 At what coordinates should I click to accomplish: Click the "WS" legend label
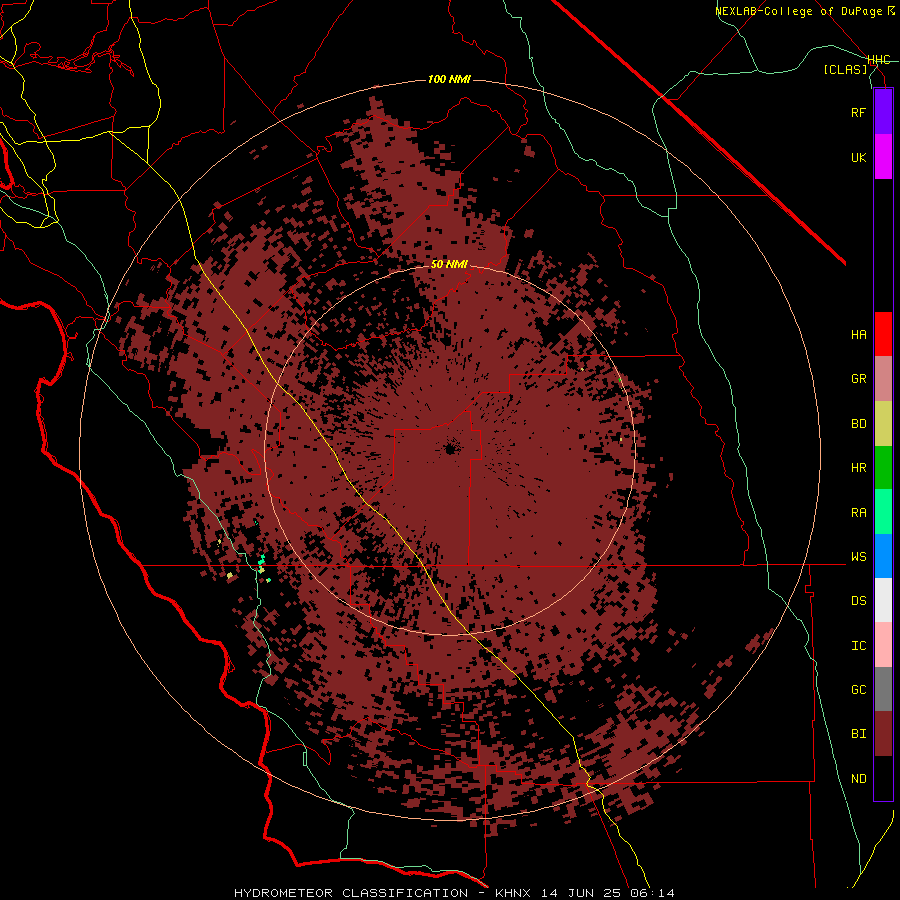(858, 557)
